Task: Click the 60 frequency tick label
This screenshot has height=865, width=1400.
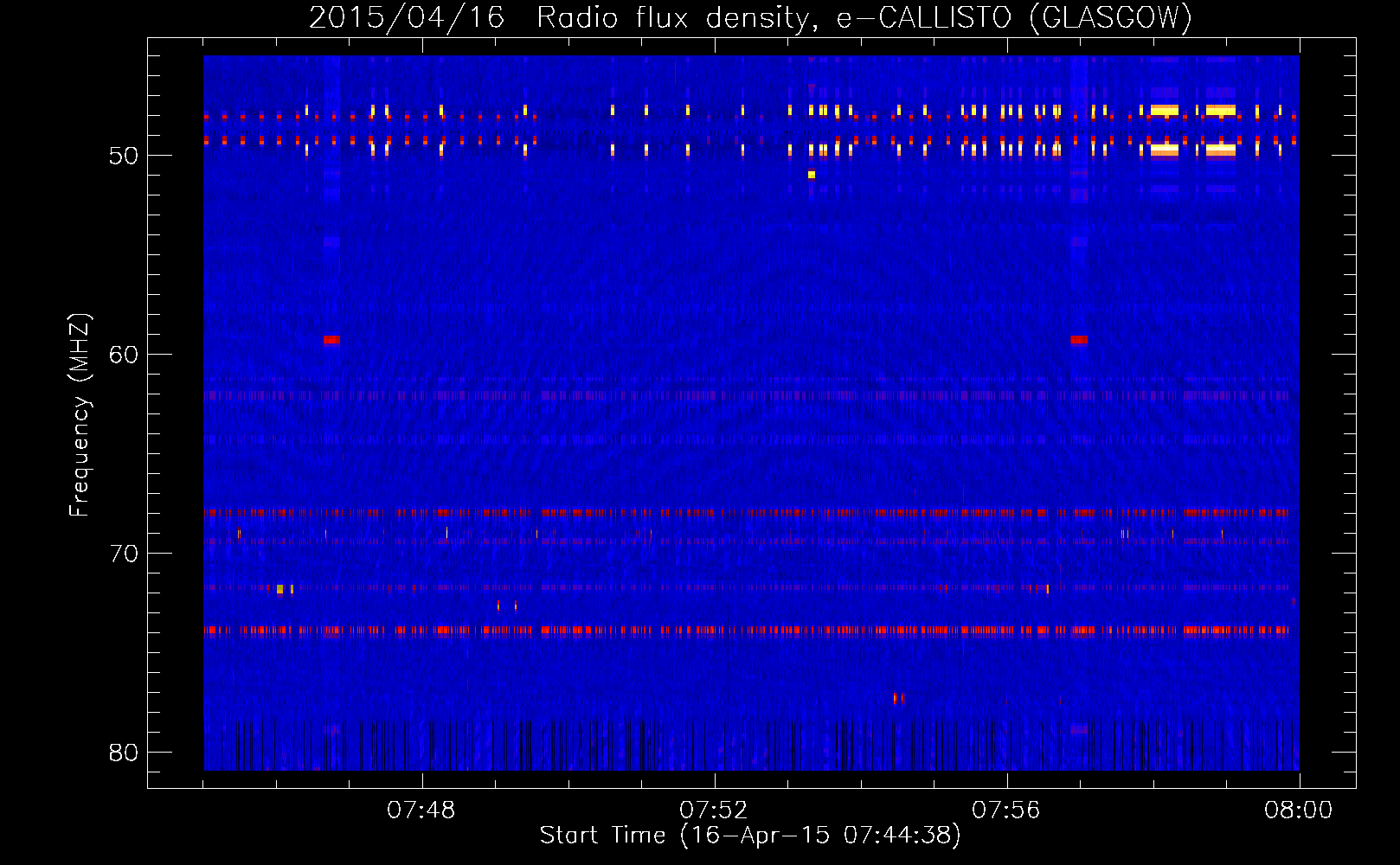Action: 124,355
